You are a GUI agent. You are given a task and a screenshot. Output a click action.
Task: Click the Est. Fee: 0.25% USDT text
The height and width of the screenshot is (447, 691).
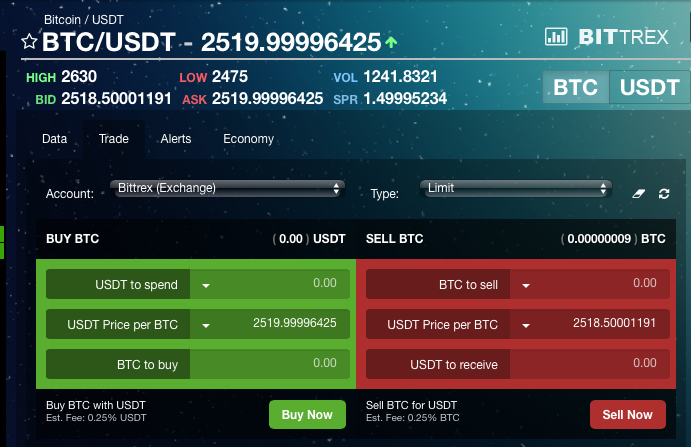[96, 418]
